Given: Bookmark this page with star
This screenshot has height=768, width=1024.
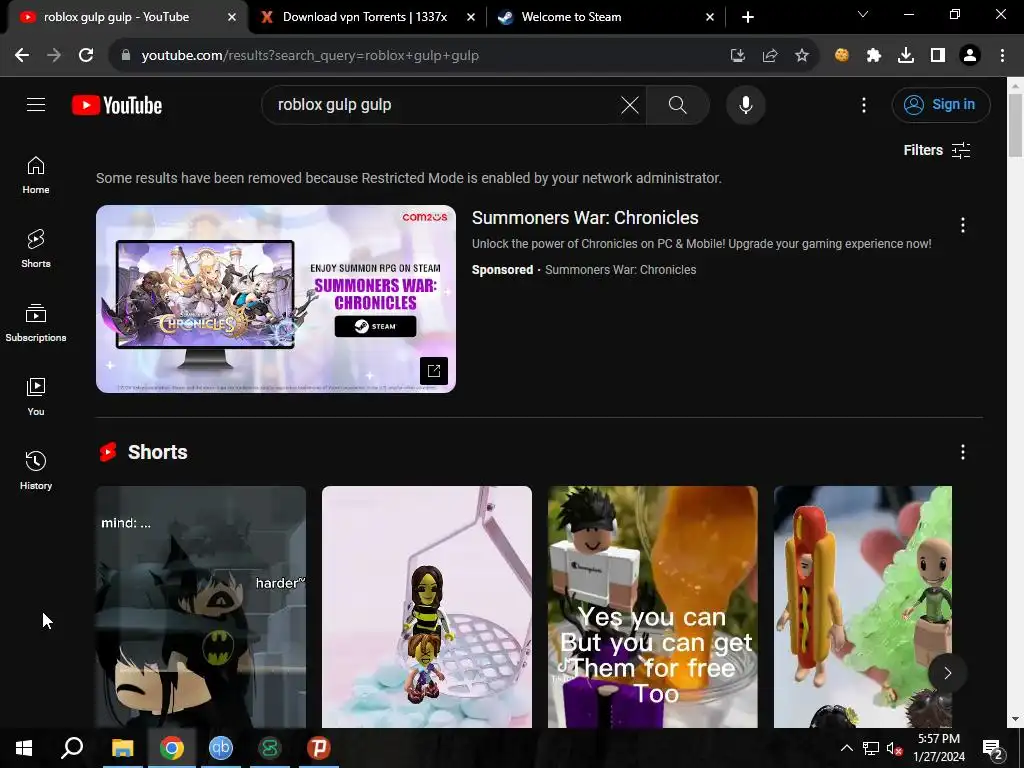Looking at the screenshot, I should tap(802, 56).
